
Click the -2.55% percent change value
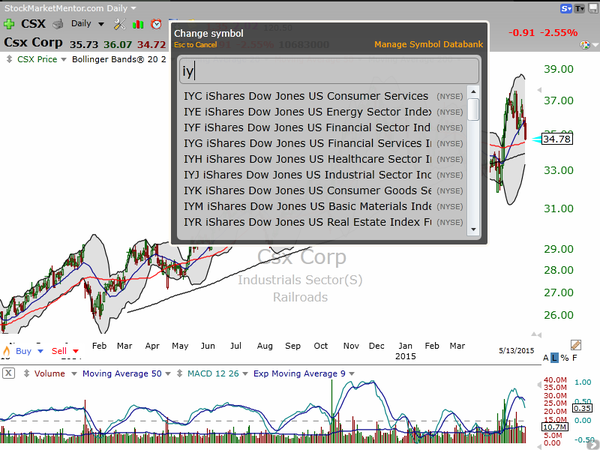[x=559, y=33]
